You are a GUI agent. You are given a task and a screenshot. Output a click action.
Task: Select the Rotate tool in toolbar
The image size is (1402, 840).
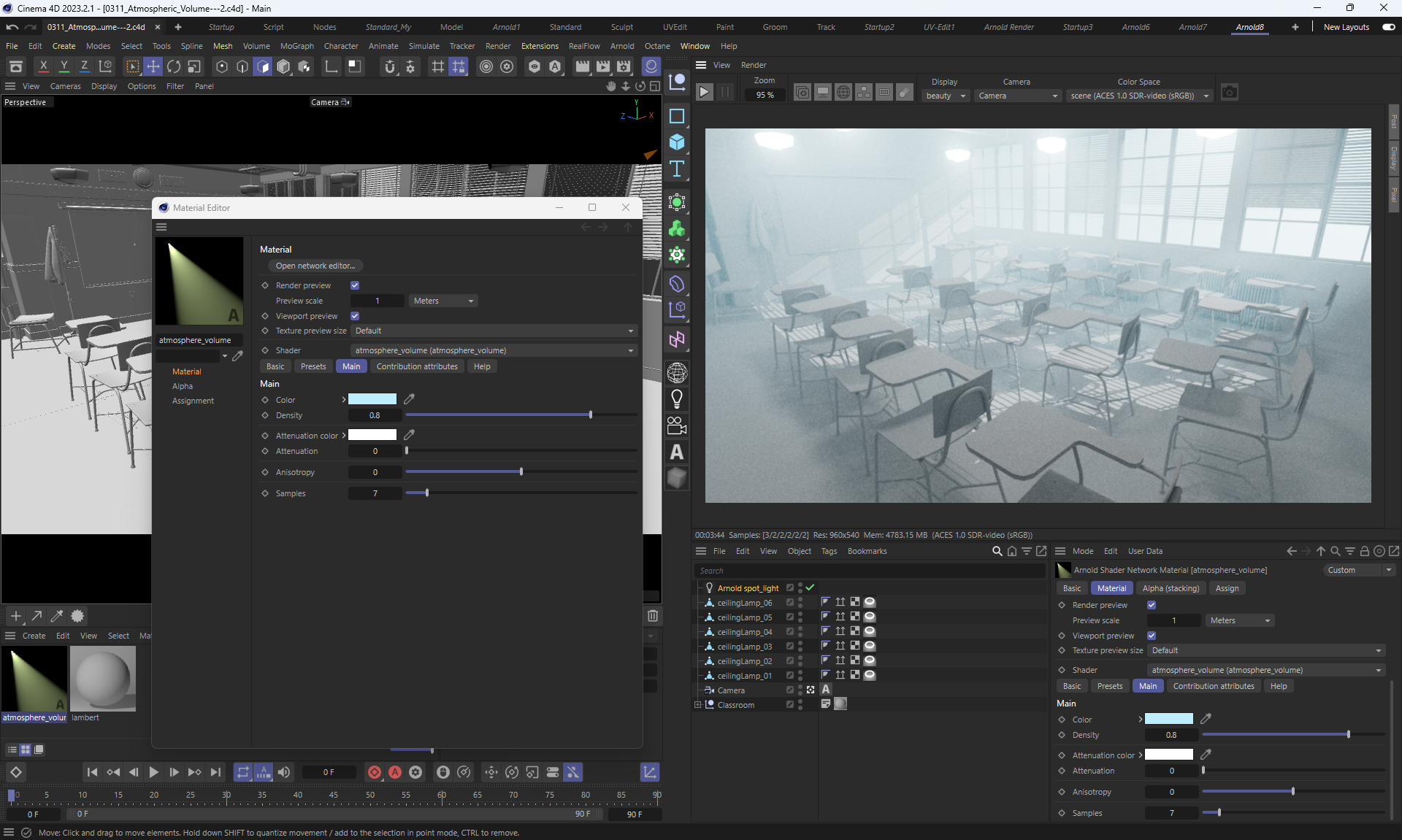click(x=174, y=66)
